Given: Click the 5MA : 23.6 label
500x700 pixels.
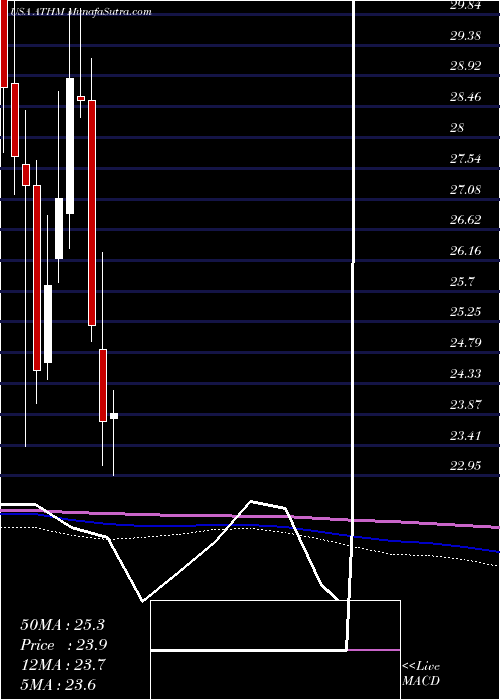Looking at the screenshot, I should (x=58, y=684).
